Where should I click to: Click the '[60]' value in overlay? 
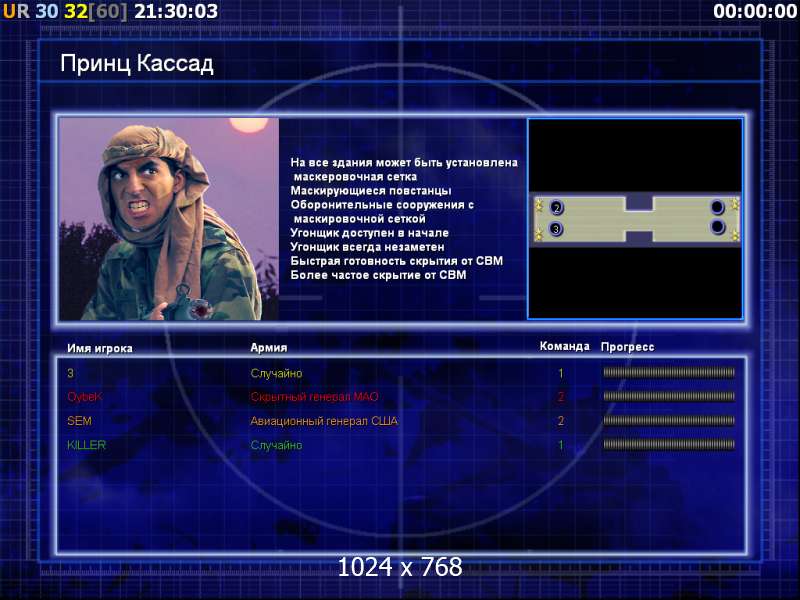tap(108, 11)
